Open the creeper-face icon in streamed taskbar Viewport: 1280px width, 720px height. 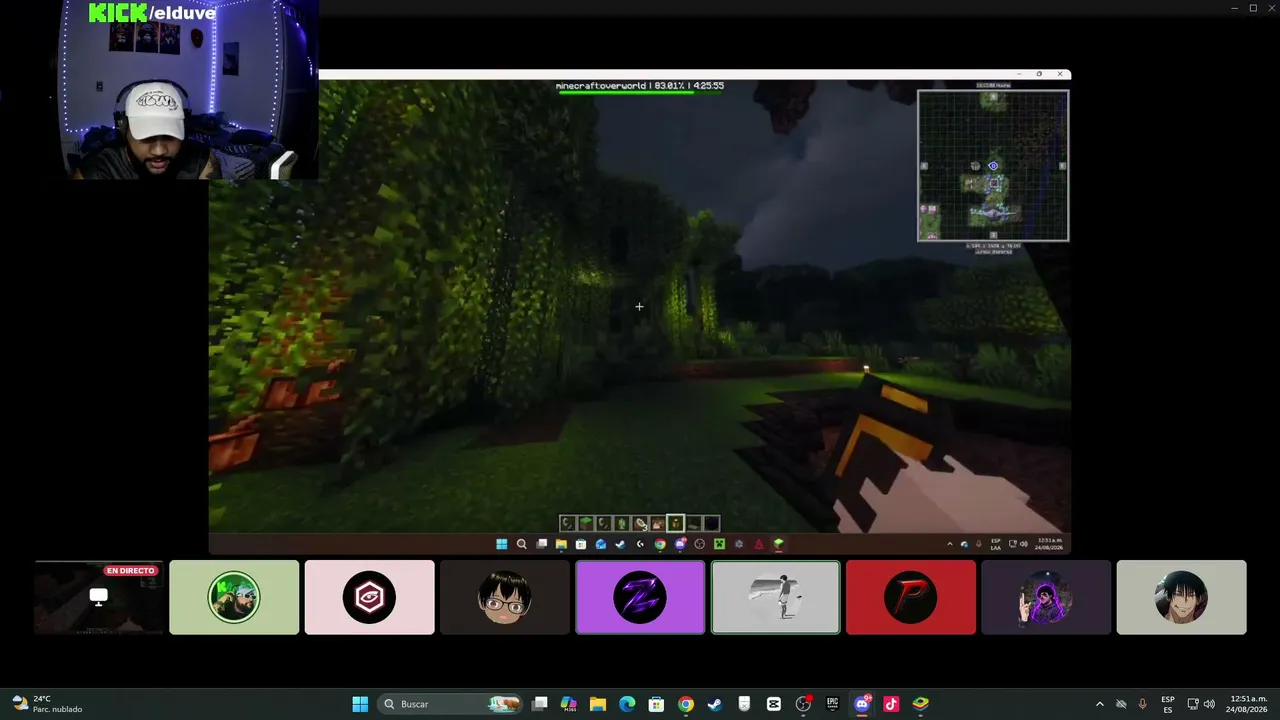coord(719,544)
